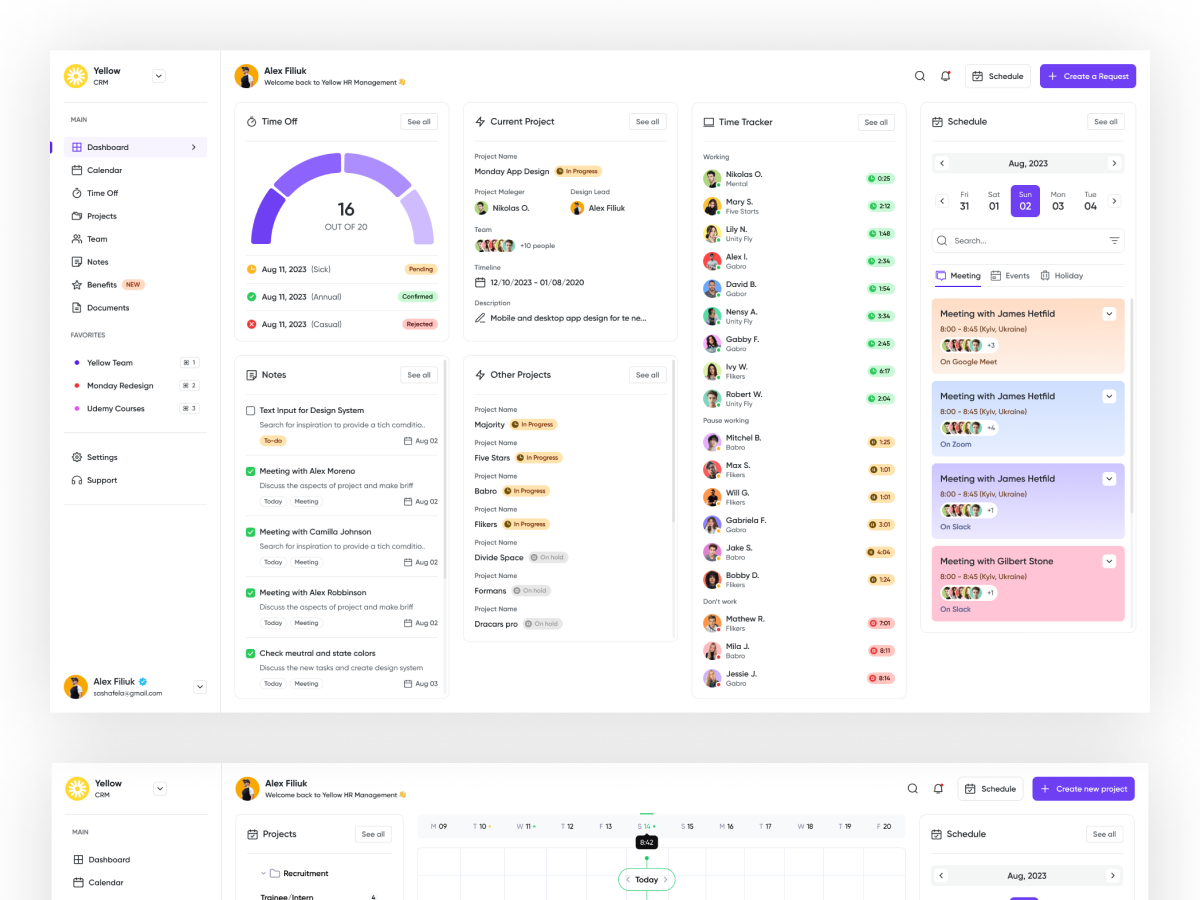The height and width of the screenshot is (900, 1200).
Task: Expand the Yellow CRM workspace dropdown
Action: point(159,76)
